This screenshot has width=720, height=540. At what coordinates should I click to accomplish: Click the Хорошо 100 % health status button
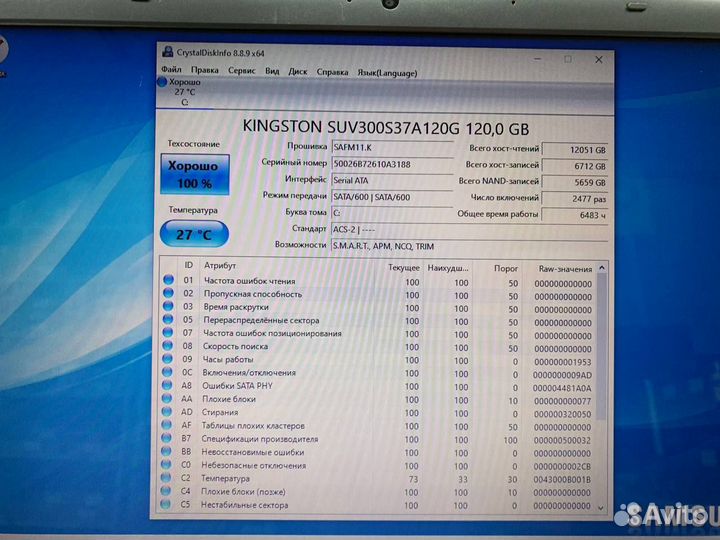pos(195,174)
